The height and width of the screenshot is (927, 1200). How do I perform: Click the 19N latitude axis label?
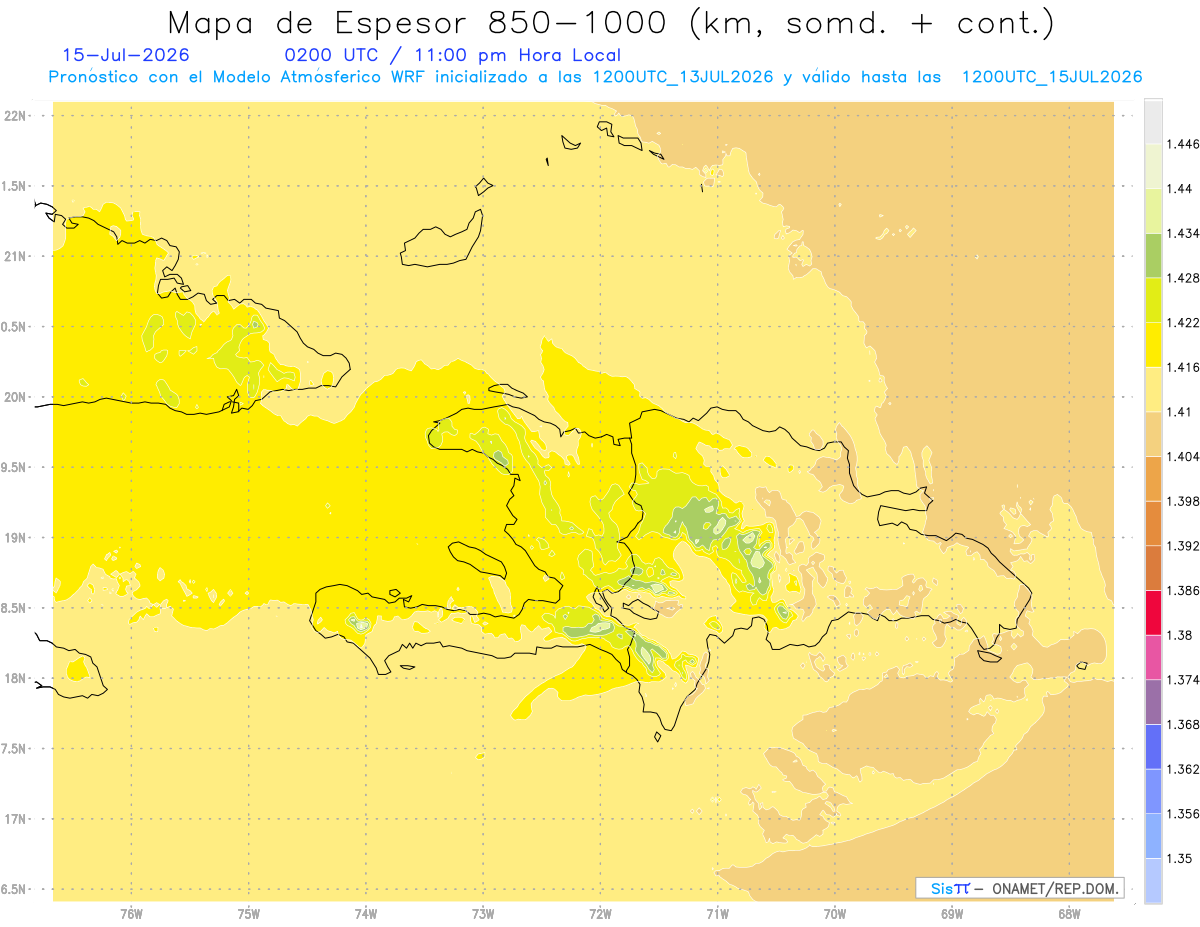tap(15, 538)
